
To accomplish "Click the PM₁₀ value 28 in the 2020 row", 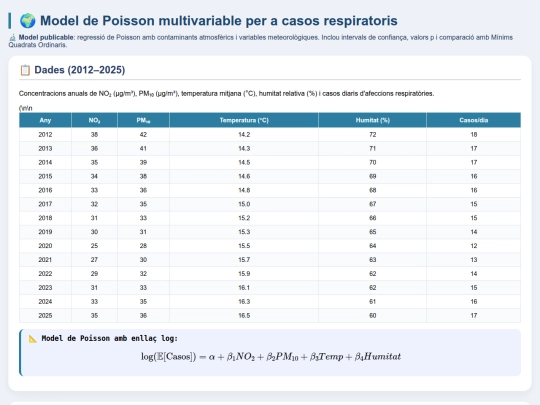I will click(143, 246).
